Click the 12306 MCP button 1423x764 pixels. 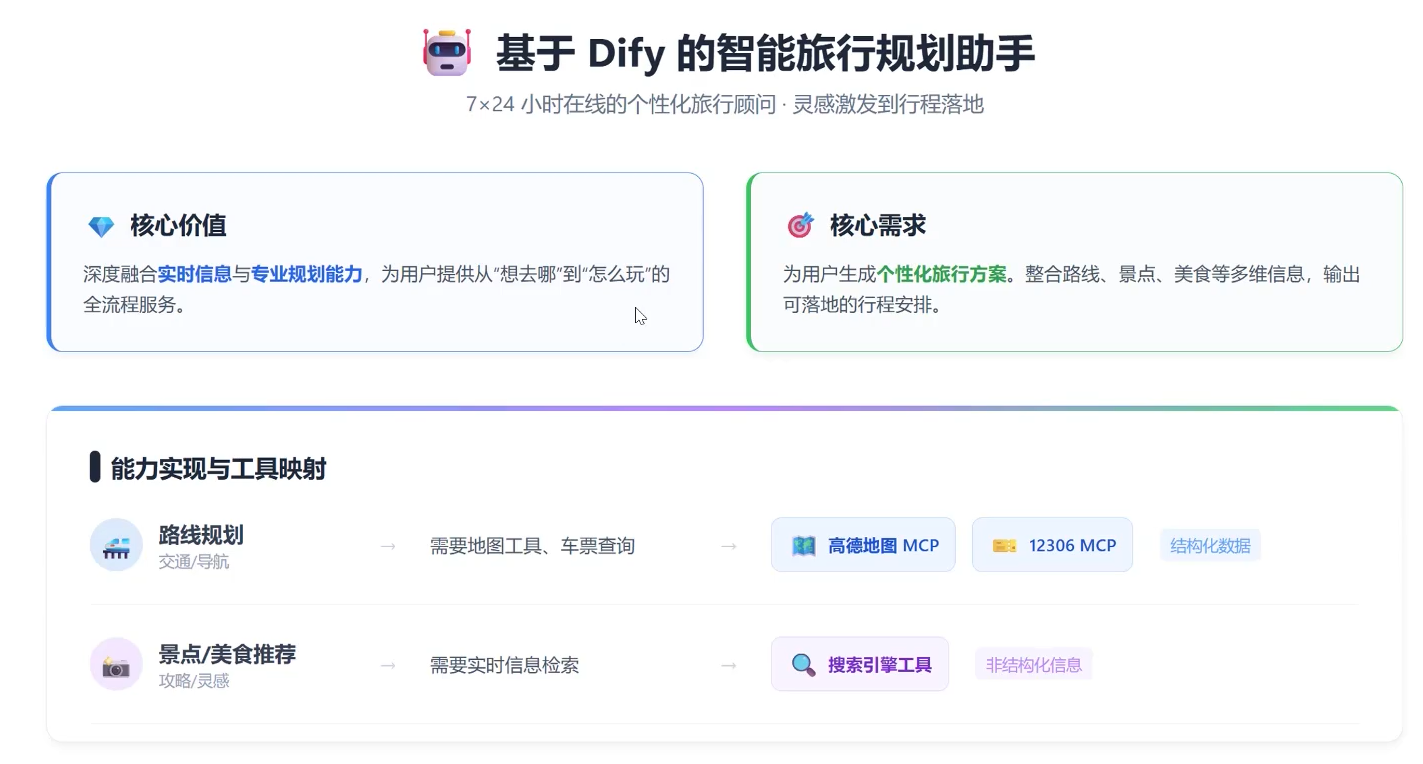pos(1052,545)
